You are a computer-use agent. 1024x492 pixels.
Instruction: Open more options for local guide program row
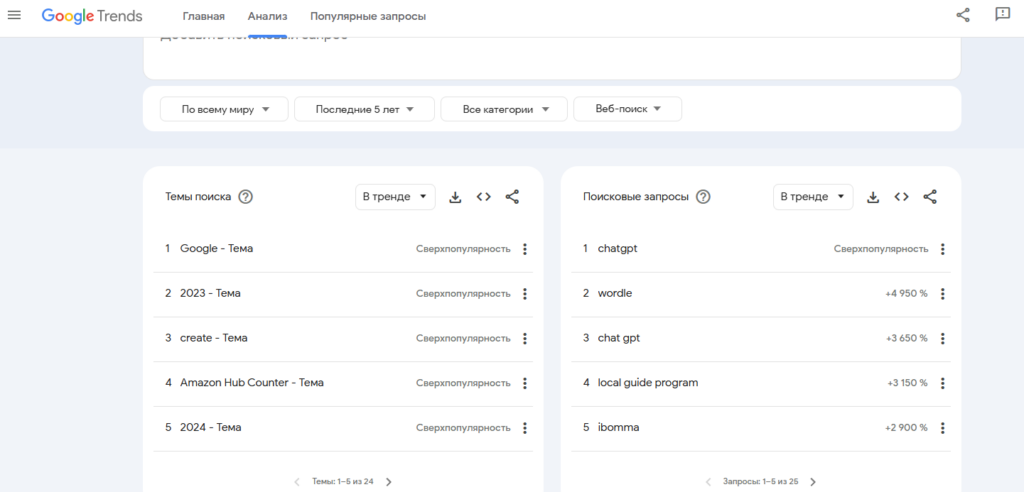pyautogui.click(x=942, y=383)
